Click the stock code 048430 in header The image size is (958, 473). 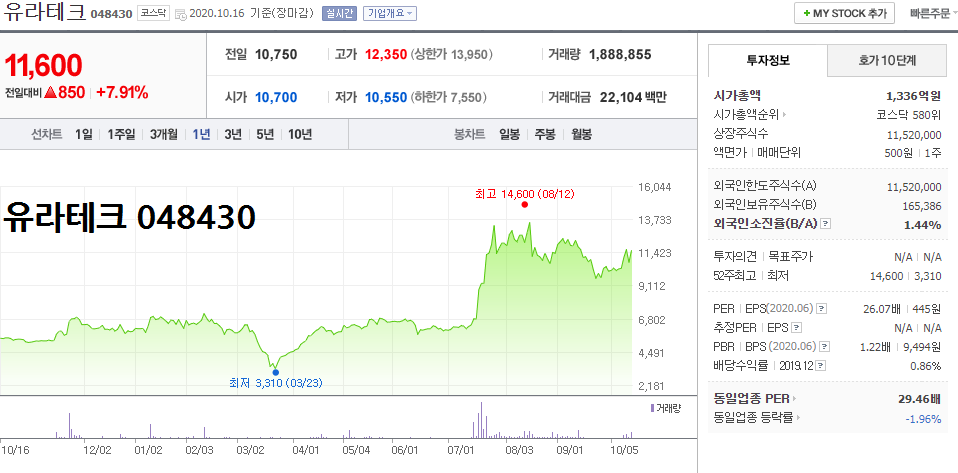point(111,14)
